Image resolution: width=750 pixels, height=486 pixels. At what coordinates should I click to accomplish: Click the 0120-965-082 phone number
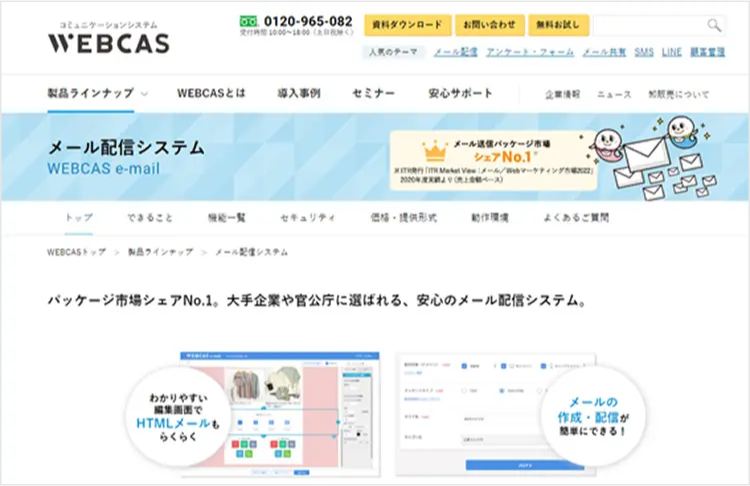pos(308,21)
